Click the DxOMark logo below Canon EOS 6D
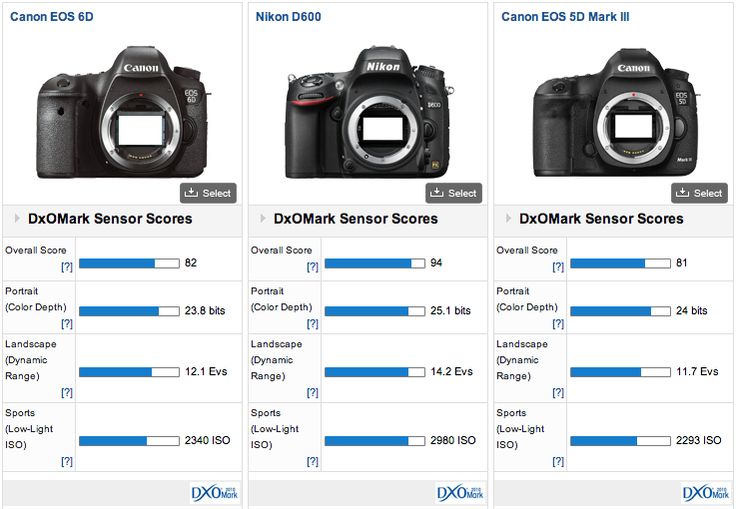Image resolution: width=736 pixels, height=509 pixels. (215, 493)
